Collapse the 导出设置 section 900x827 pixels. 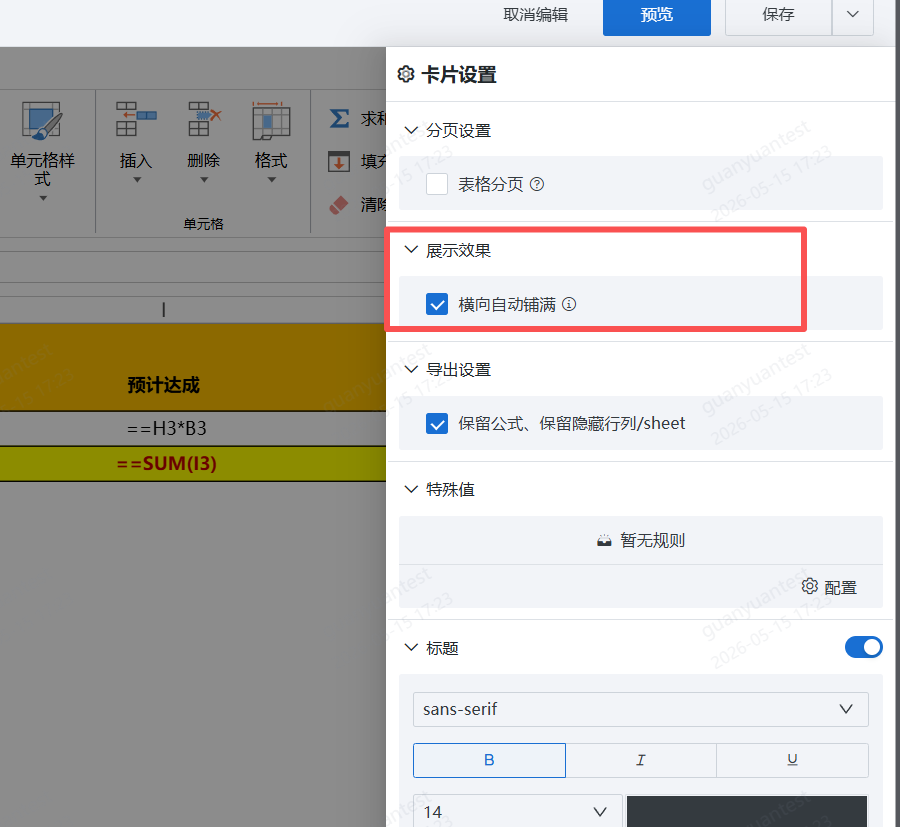(x=411, y=369)
